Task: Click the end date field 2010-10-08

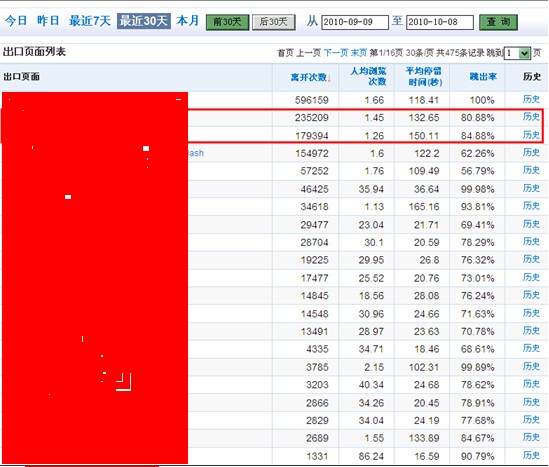Action: pos(440,22)
